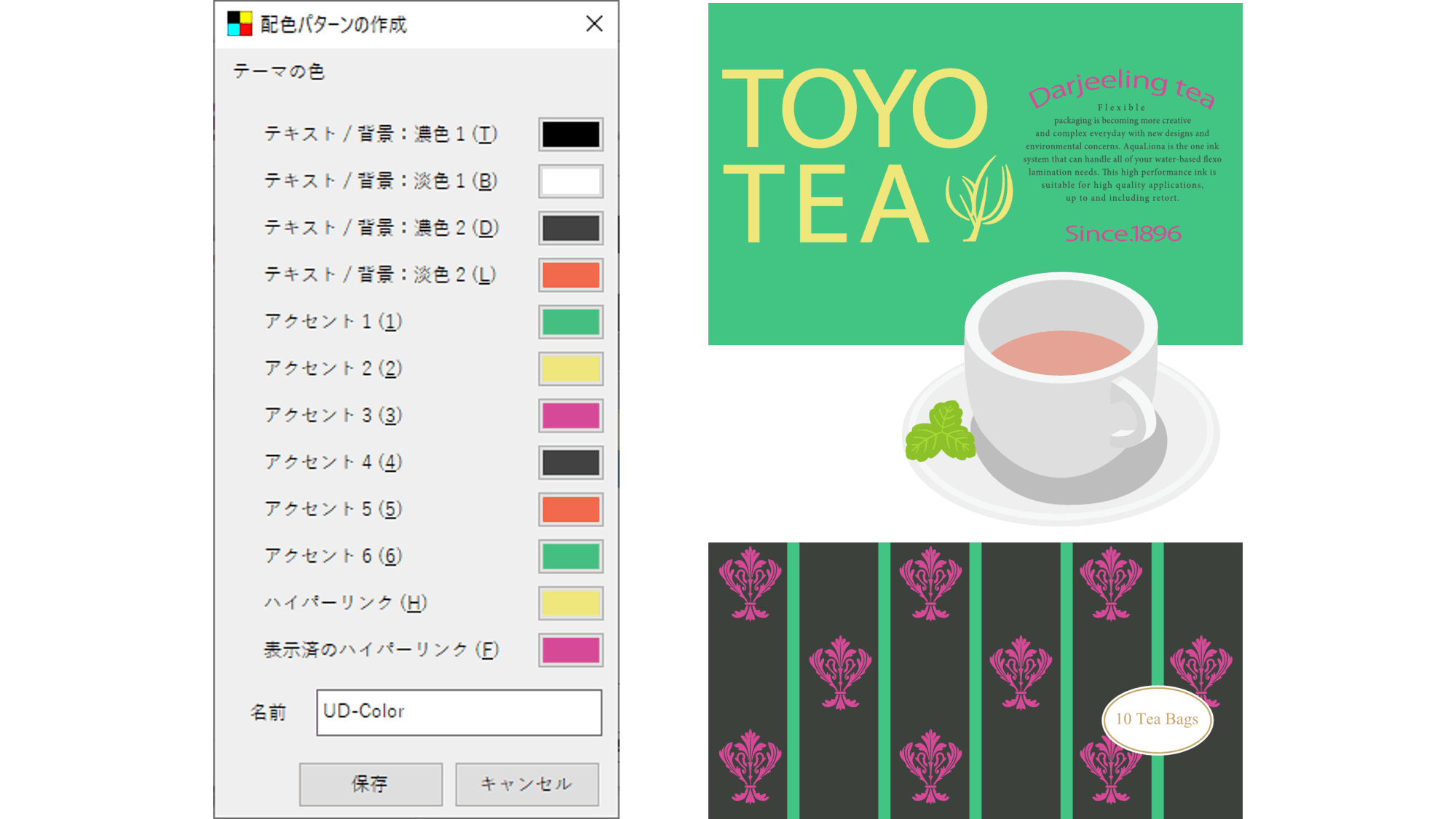Select the TOYO TEA title in preview
Screen dimensions: 1456x819
point(855,155)
